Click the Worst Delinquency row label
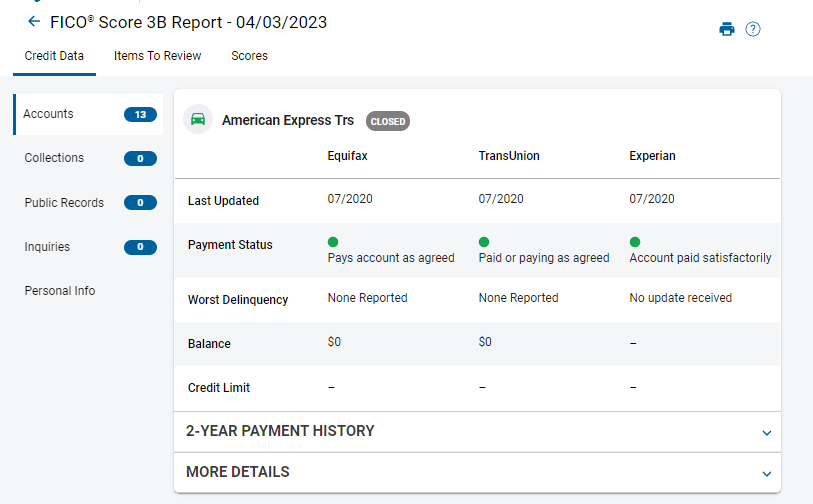 237,300
